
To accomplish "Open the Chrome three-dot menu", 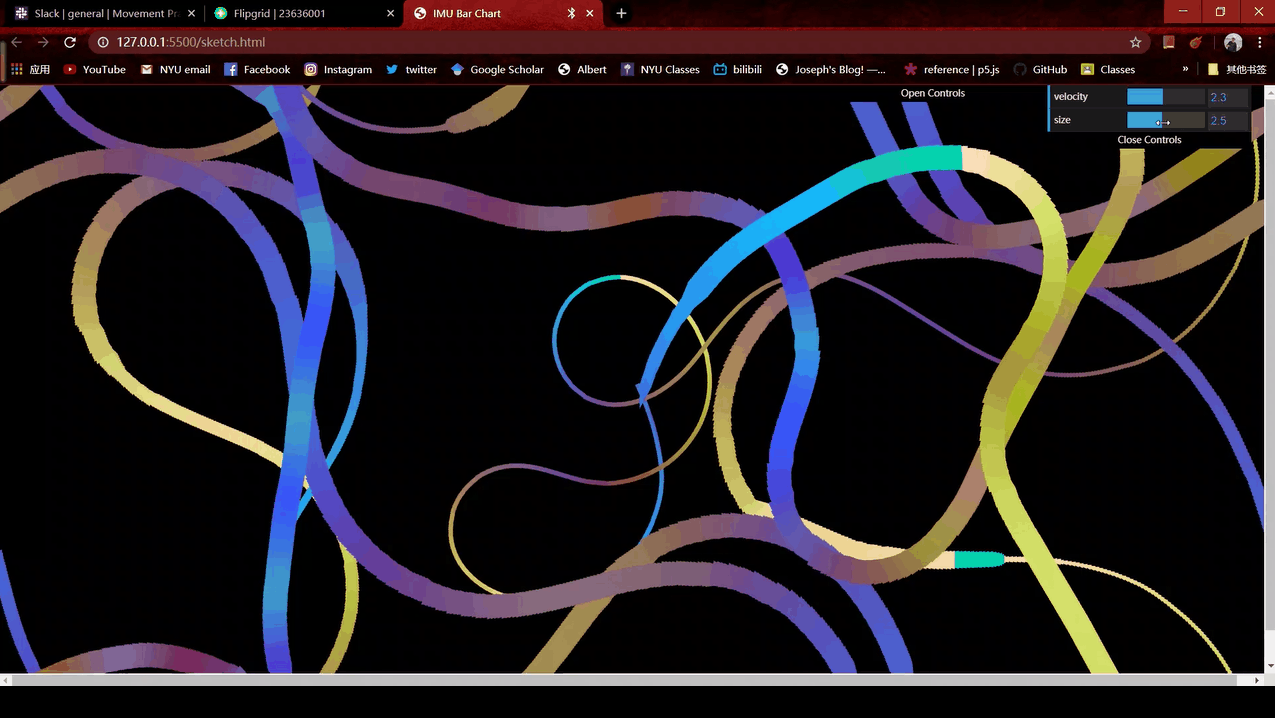I will pos(1259,42).
